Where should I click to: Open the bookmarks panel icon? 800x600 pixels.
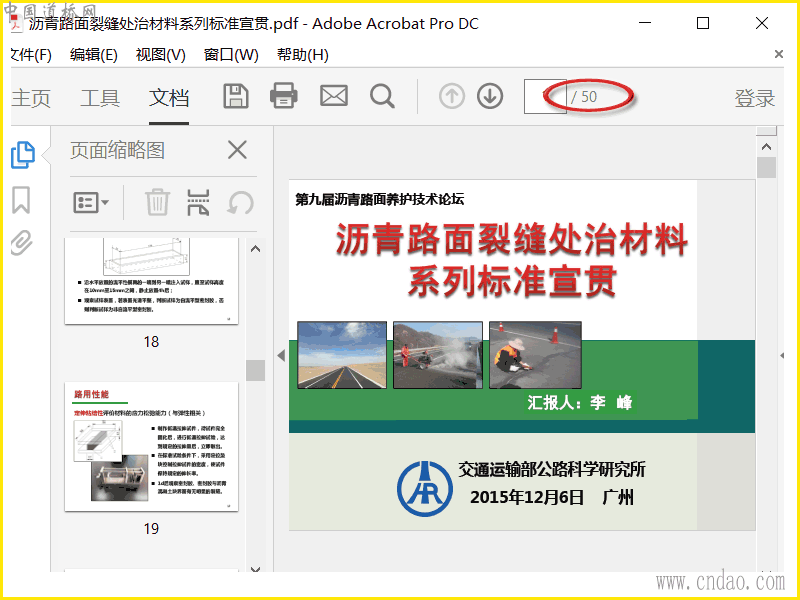pyautogui.click(x=21, y=199)
